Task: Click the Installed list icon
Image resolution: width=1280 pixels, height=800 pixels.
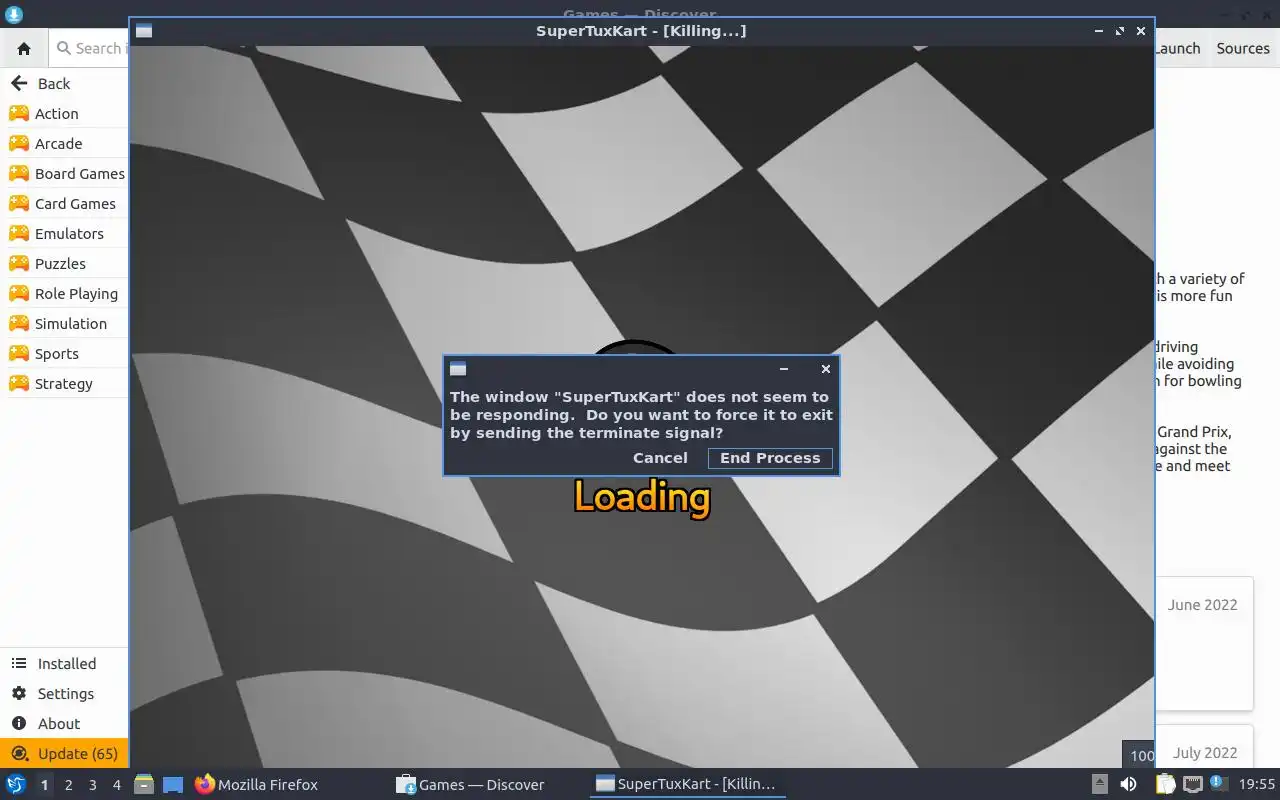Action: [18, 664]
